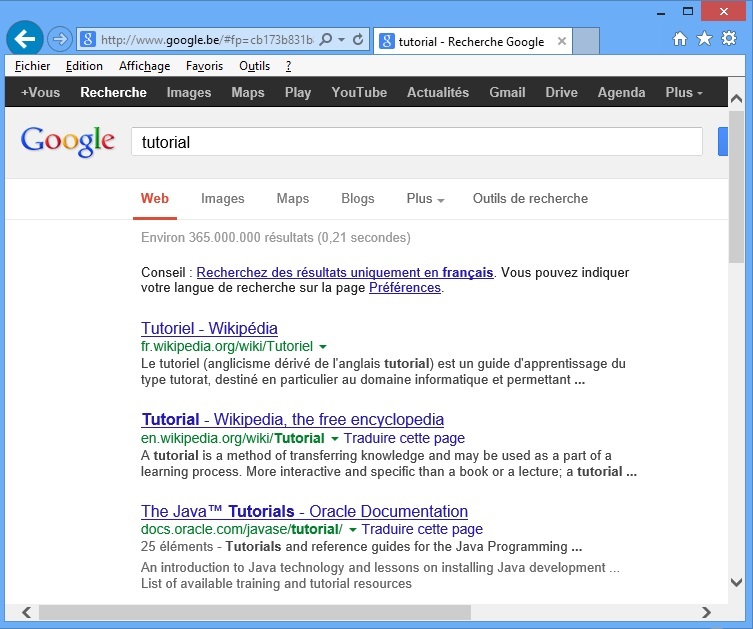
Task: Click in the search box containing 'tutorial'
Action: click(417, 142)
